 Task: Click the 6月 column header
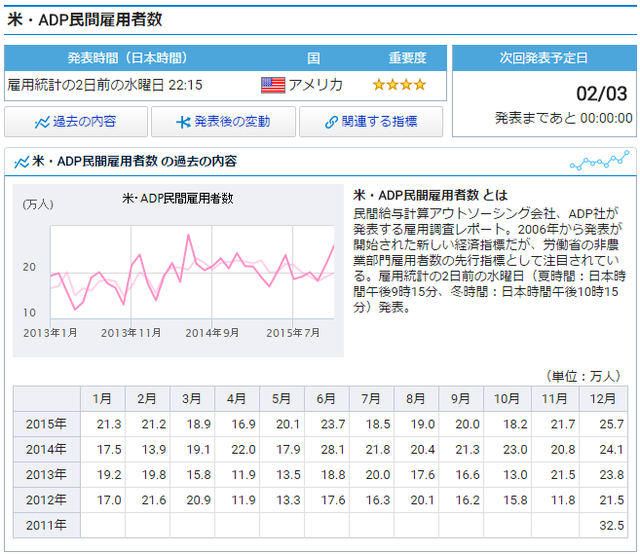pyautogui.click(x=327, y=398)
